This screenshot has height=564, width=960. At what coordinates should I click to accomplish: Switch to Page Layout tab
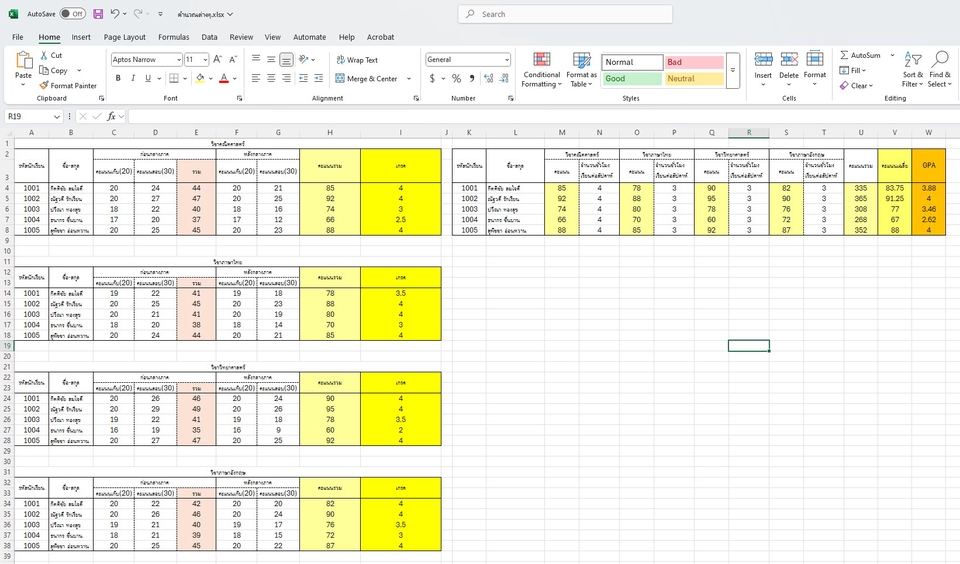(124, 37)
